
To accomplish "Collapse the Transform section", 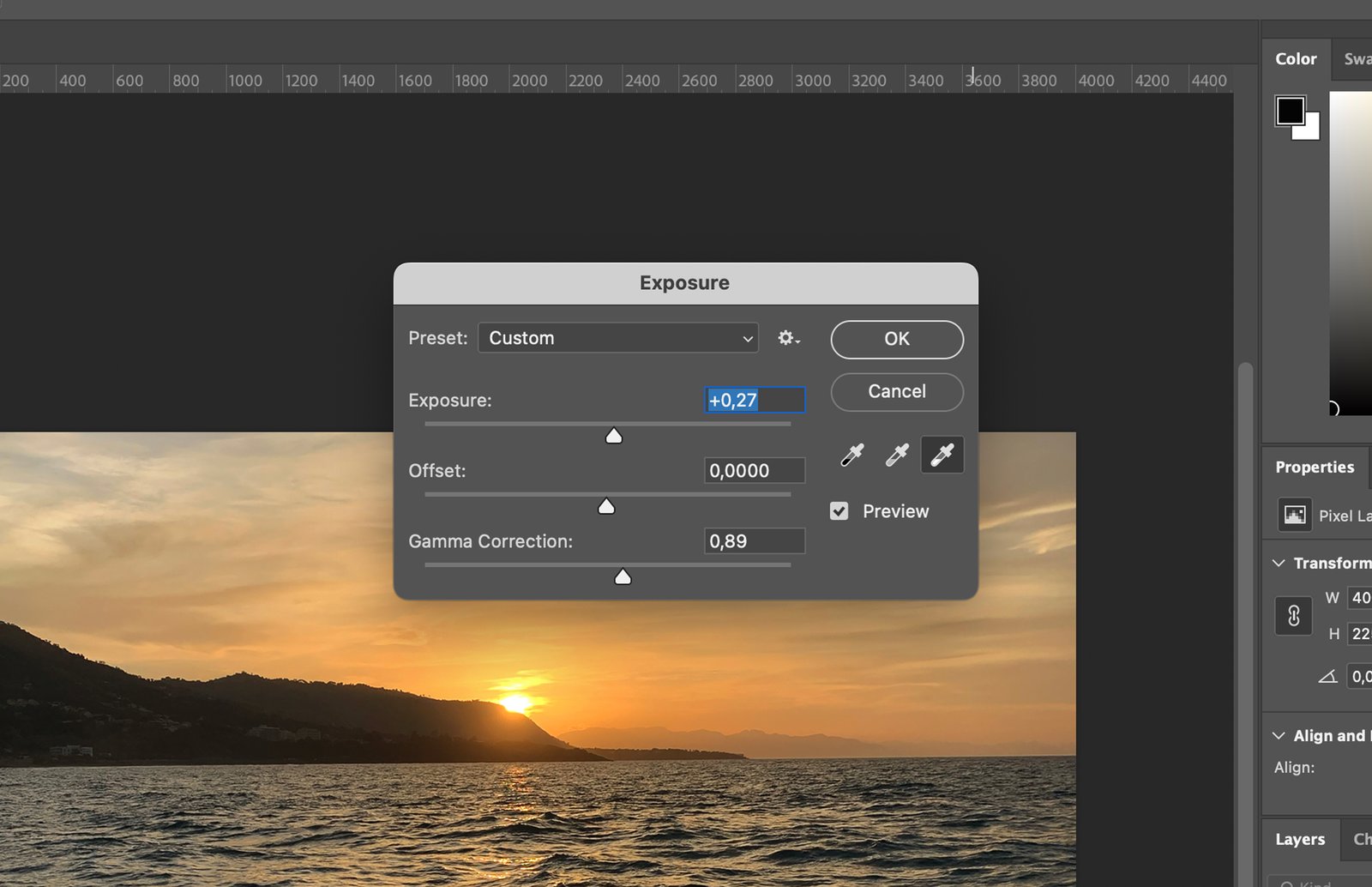I will (1279, 563).
